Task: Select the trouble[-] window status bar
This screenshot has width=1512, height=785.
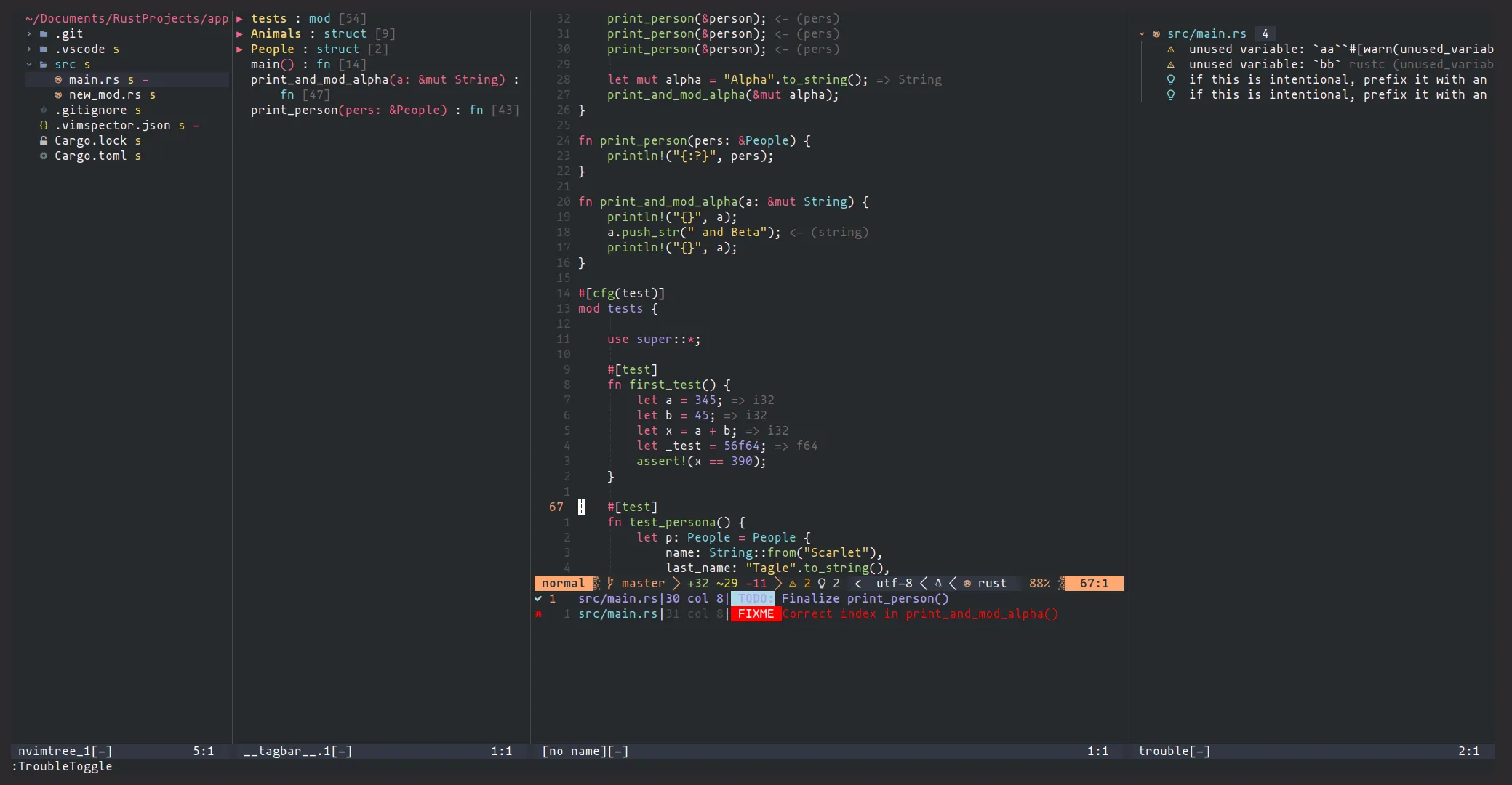Action: coord(1313,752)
